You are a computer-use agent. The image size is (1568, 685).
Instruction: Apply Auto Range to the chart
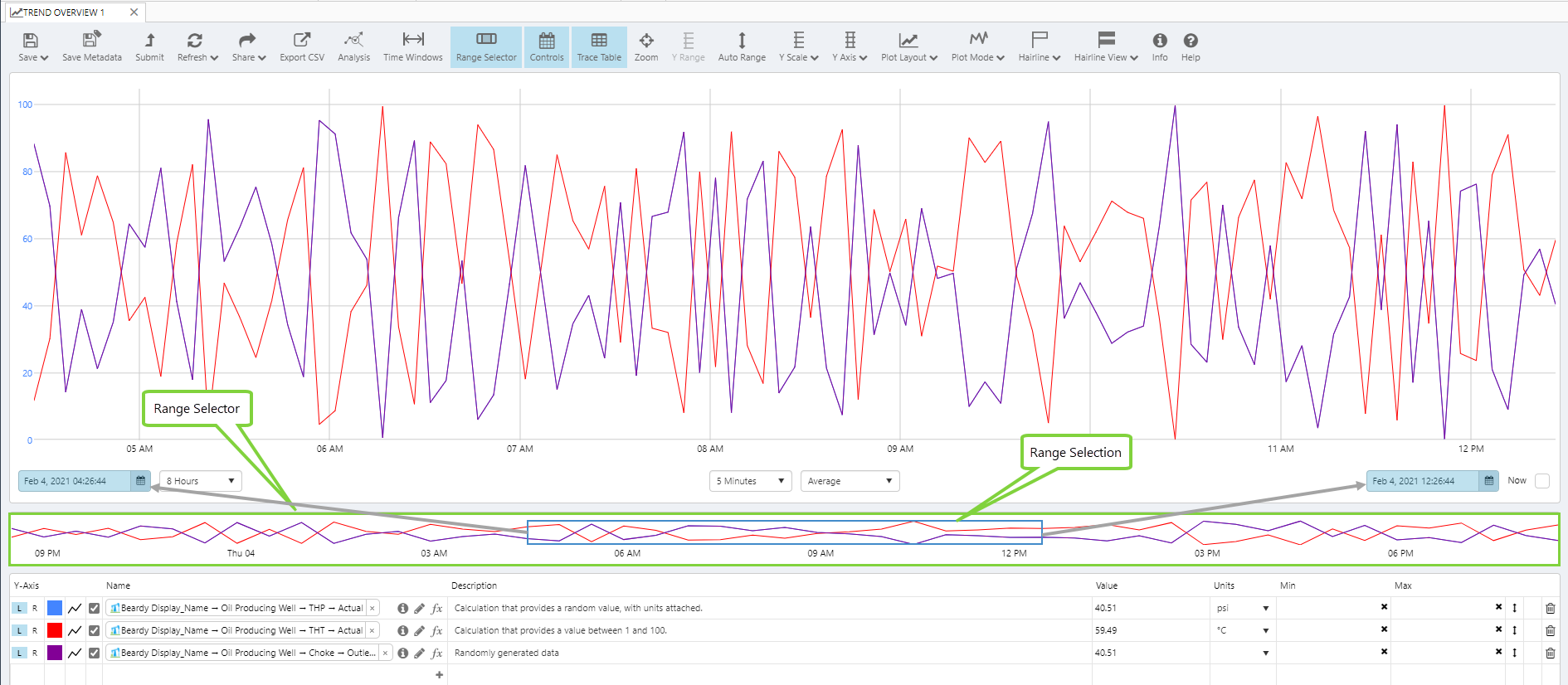click(741, 46)
